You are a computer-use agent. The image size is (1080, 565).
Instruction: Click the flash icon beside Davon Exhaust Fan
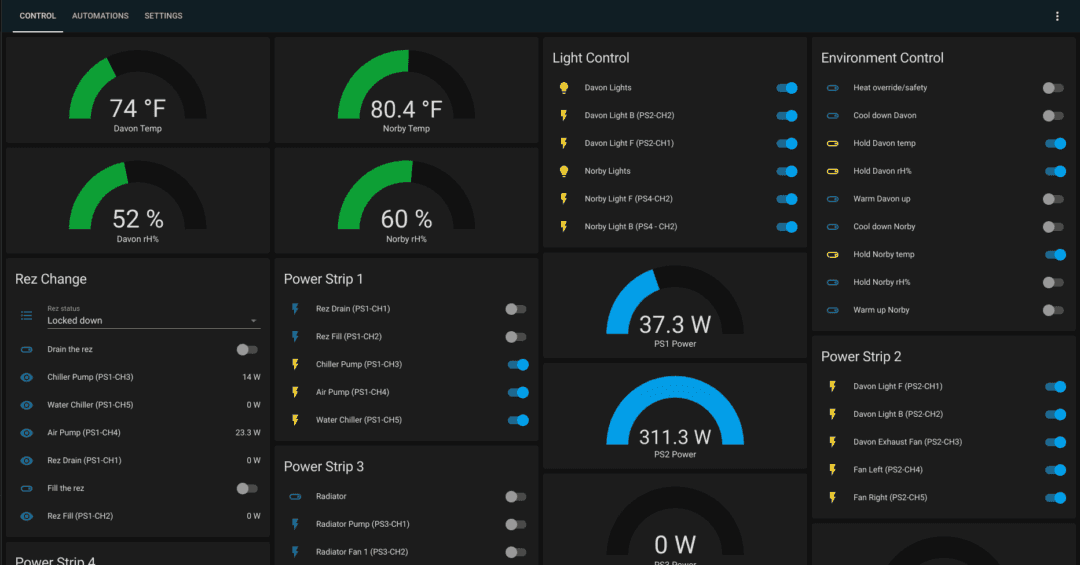click(832, 442)
